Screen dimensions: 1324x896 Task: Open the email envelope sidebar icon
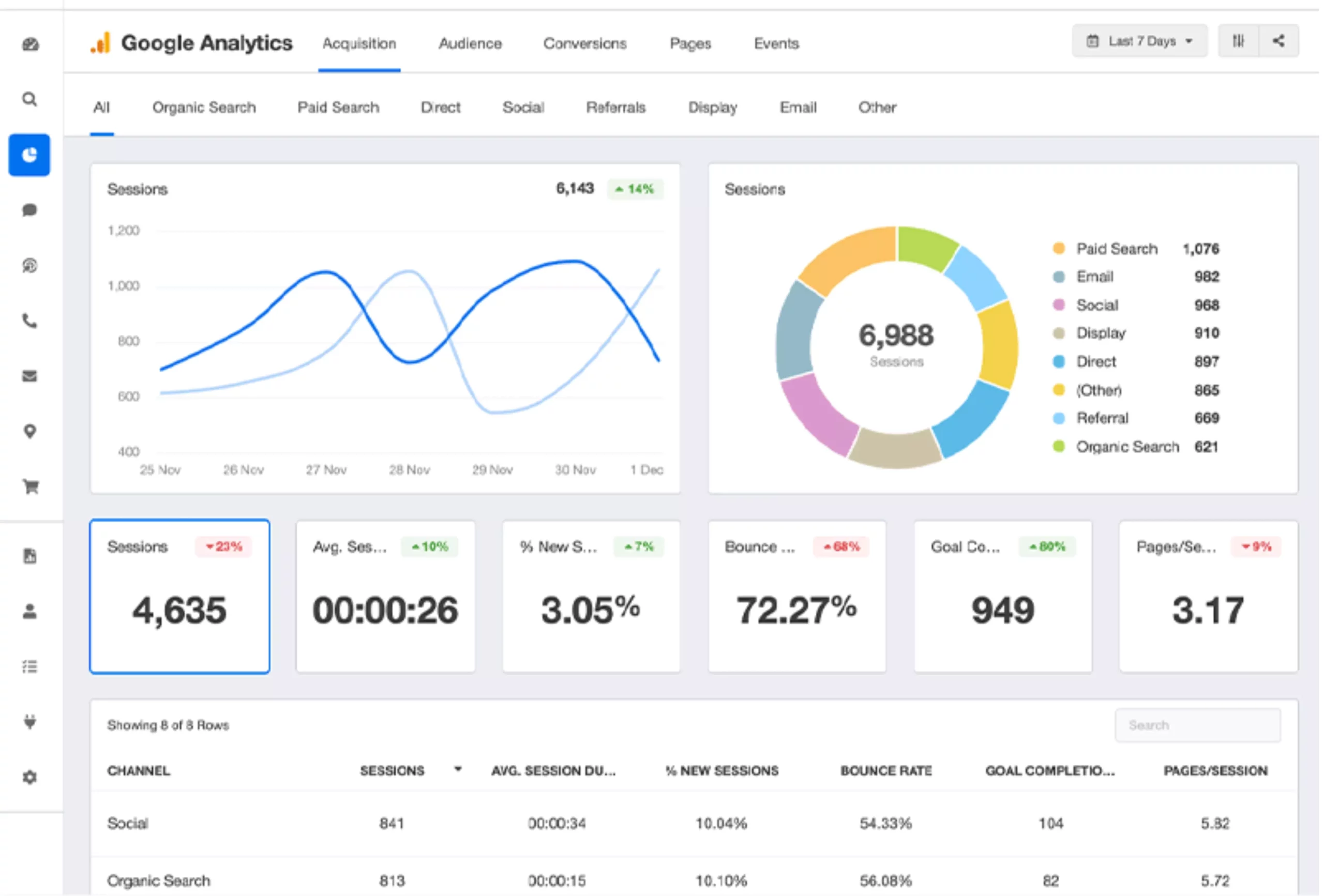[x=29, y=376]
